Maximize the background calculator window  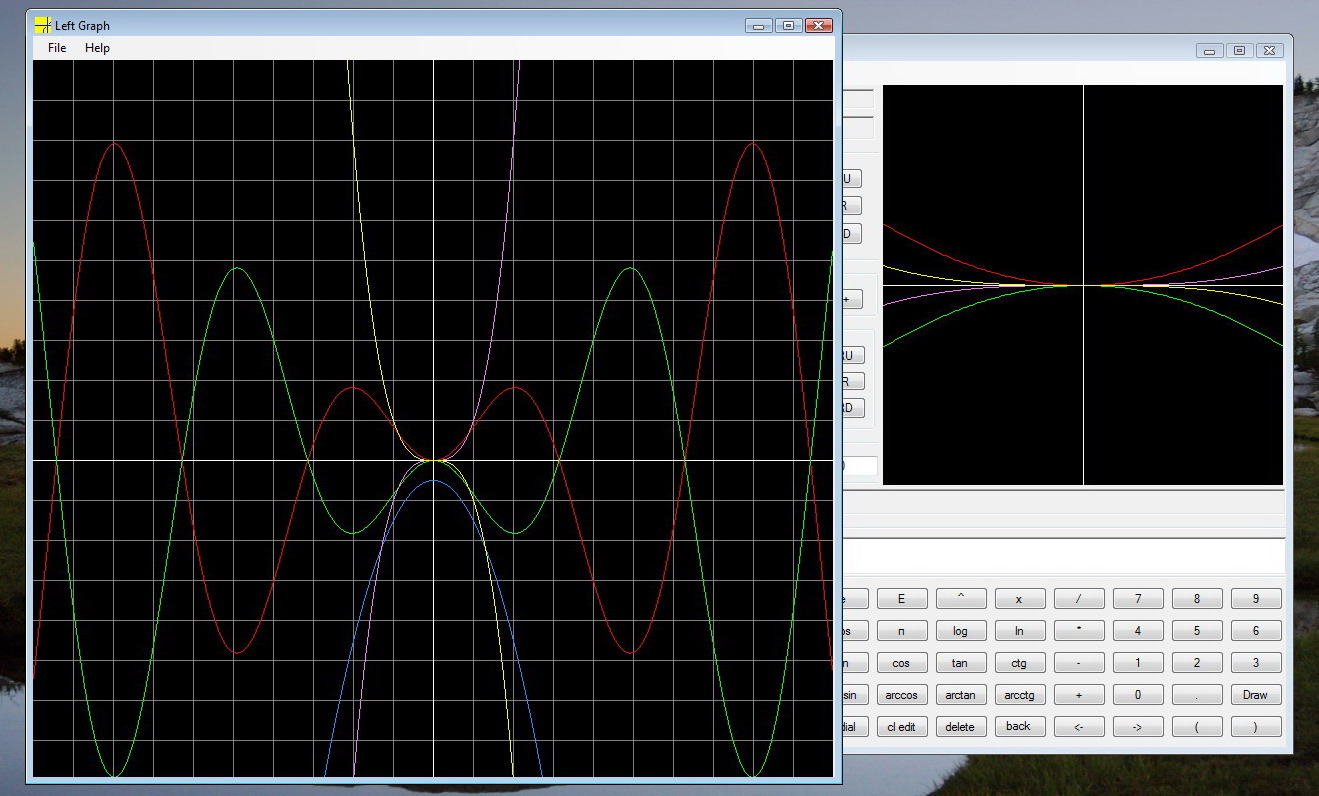point(1239,50)
